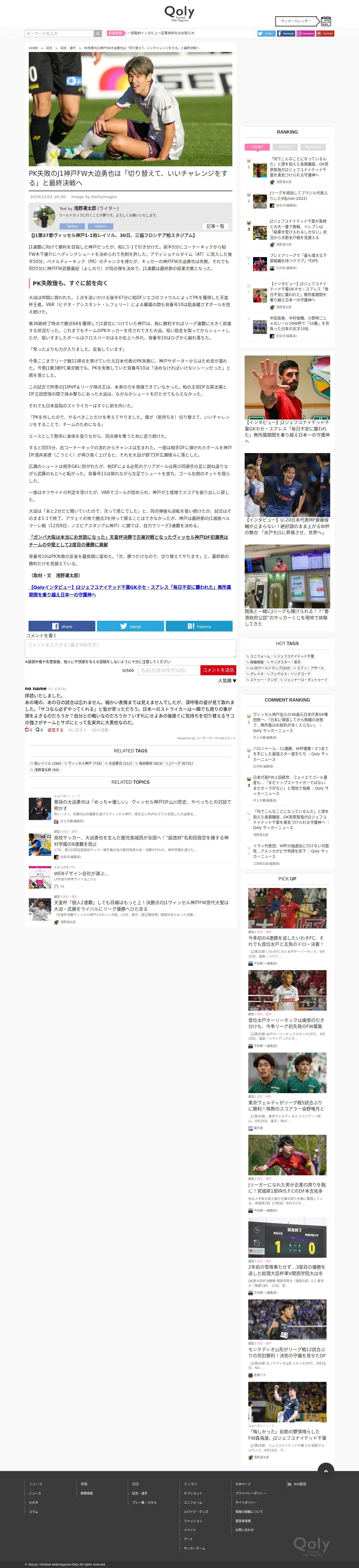The height and width of the screenshot is (1568, 359).
Task: Open 浅野凛太郎 (89) tag
Action: coord(45,770)
